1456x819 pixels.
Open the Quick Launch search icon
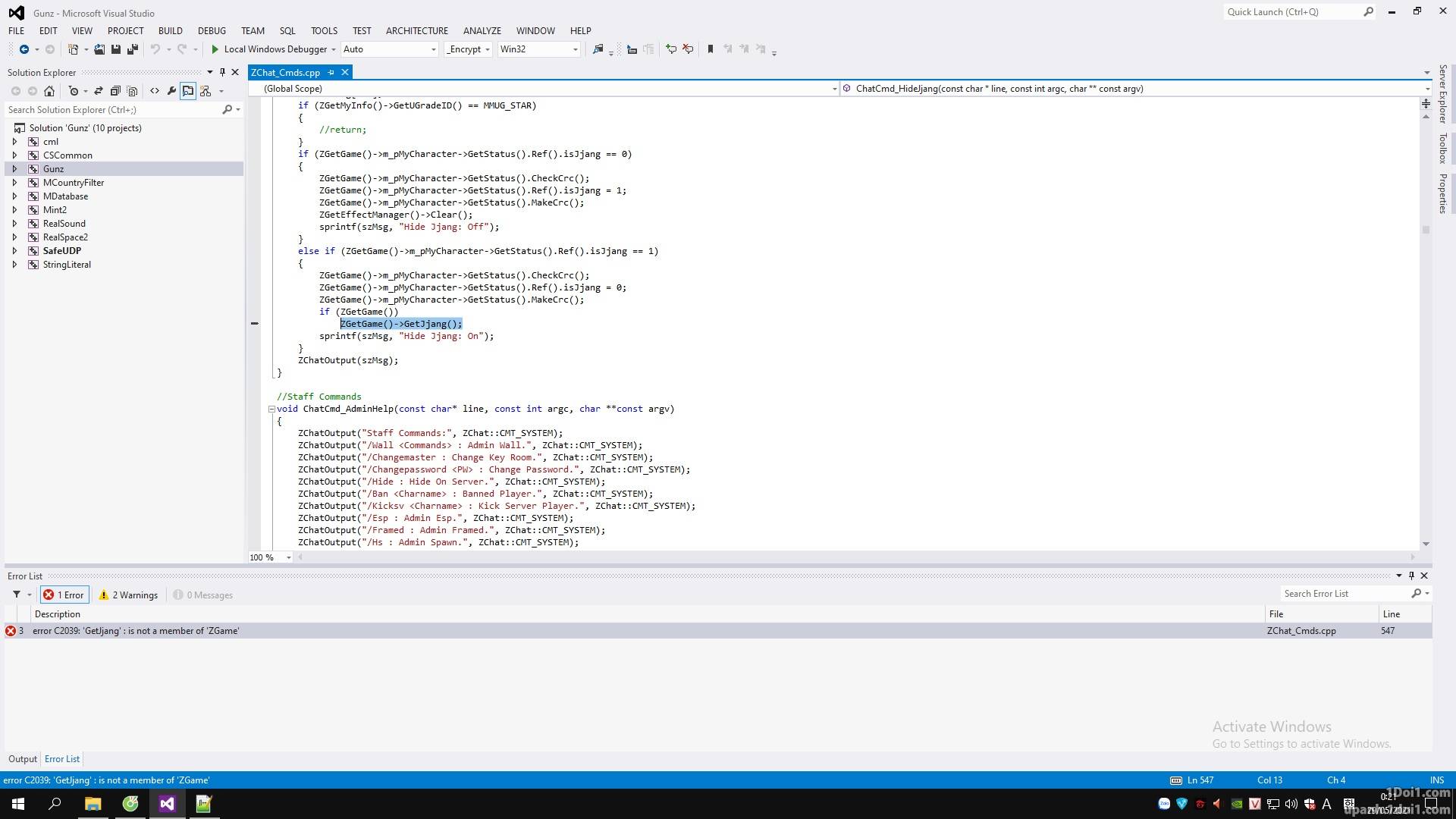coord(1369,11)
